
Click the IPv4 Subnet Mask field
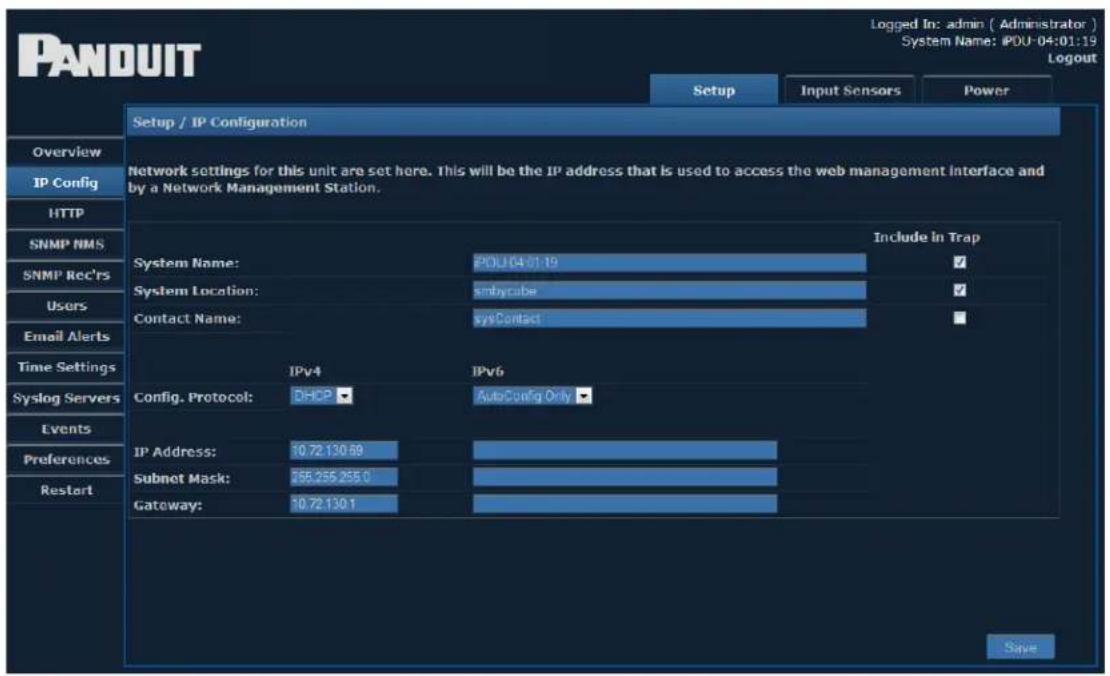tap(344, 477)
